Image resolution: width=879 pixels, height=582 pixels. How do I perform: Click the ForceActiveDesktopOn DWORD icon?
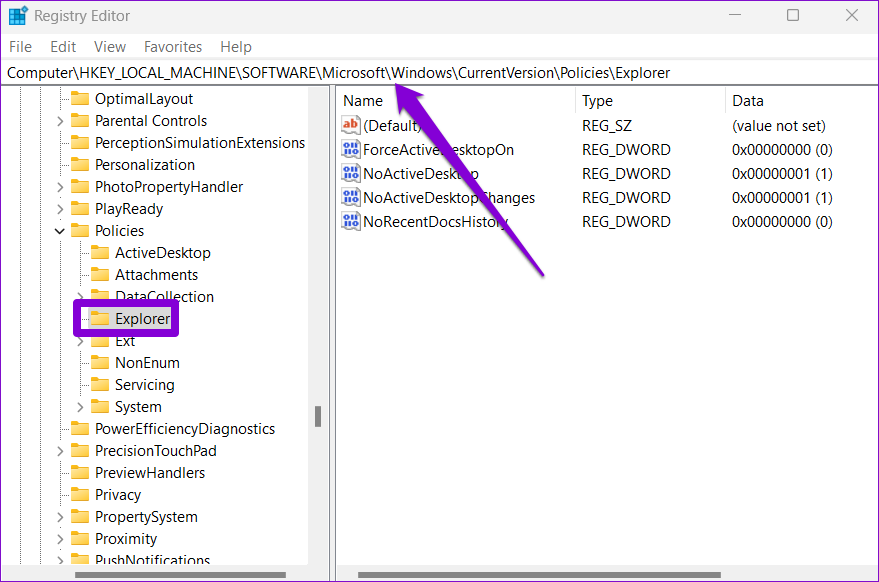[351, 149]
